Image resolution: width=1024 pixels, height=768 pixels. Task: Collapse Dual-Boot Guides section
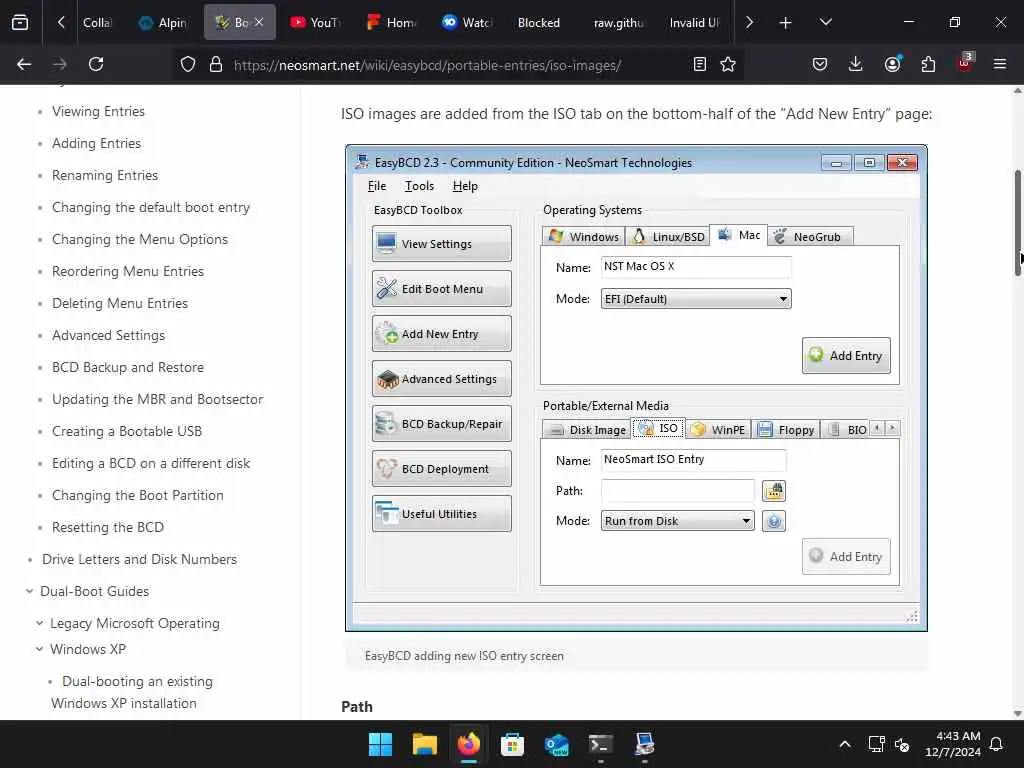click(x=29, y=592)
